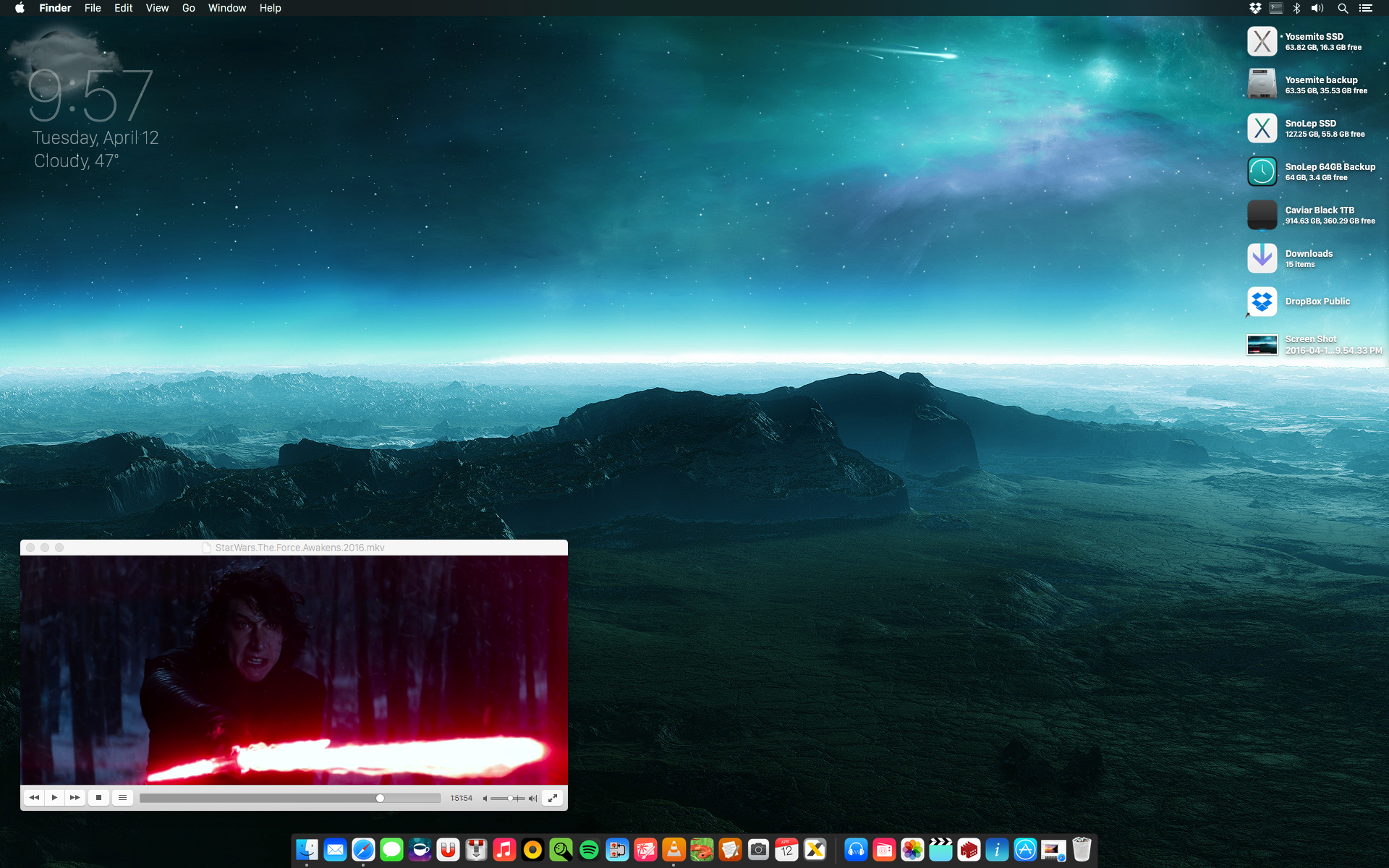Open Finder from the Dock
This screenshot has height=868, width=1389.
307,850
